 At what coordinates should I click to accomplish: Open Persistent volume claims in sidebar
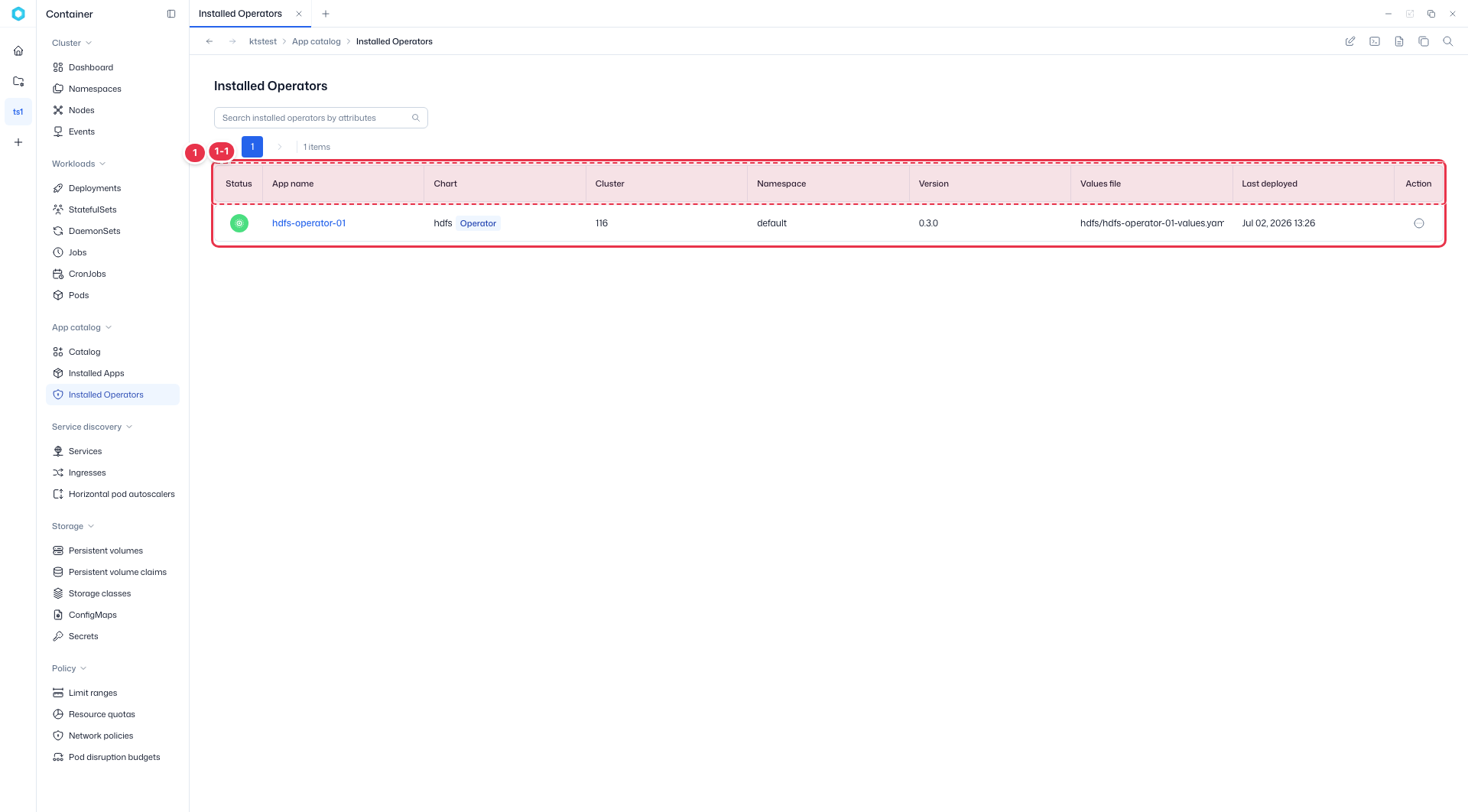112,572
